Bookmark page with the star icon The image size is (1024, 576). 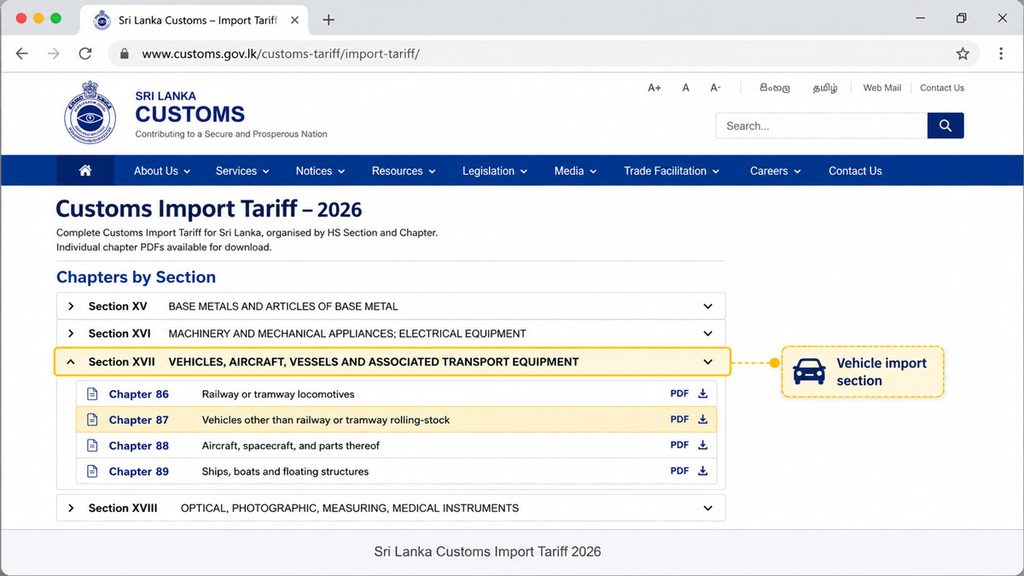pyautogui.click(x=963, y=54)
